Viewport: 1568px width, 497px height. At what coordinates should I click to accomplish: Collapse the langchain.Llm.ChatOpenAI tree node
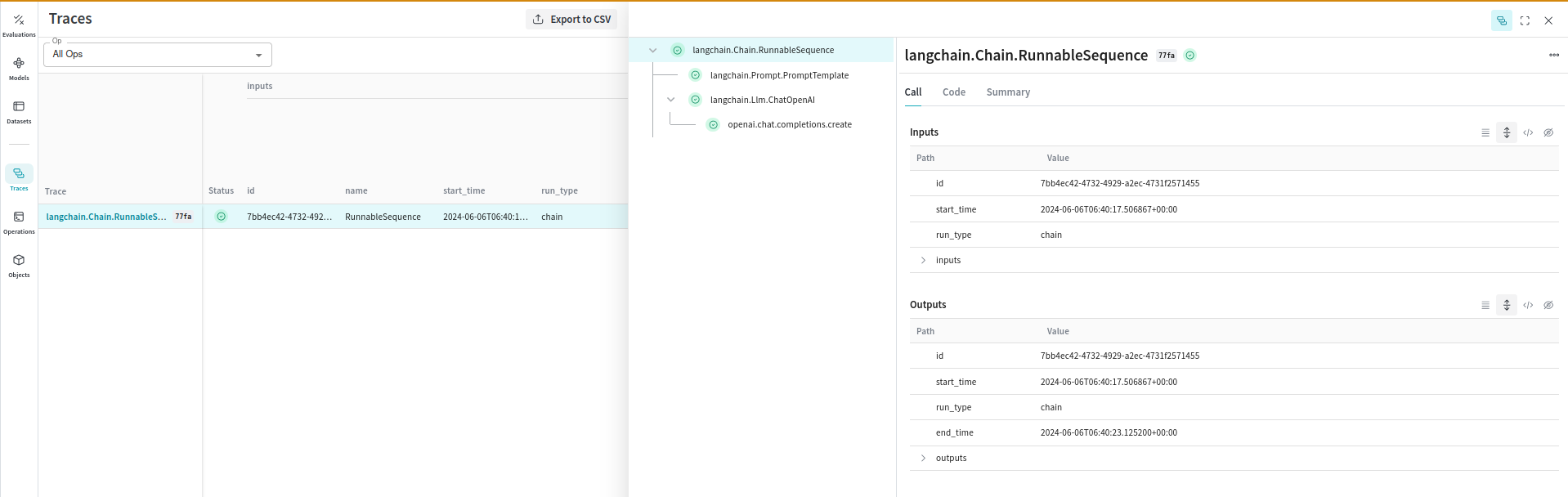(x=670, y=100)
